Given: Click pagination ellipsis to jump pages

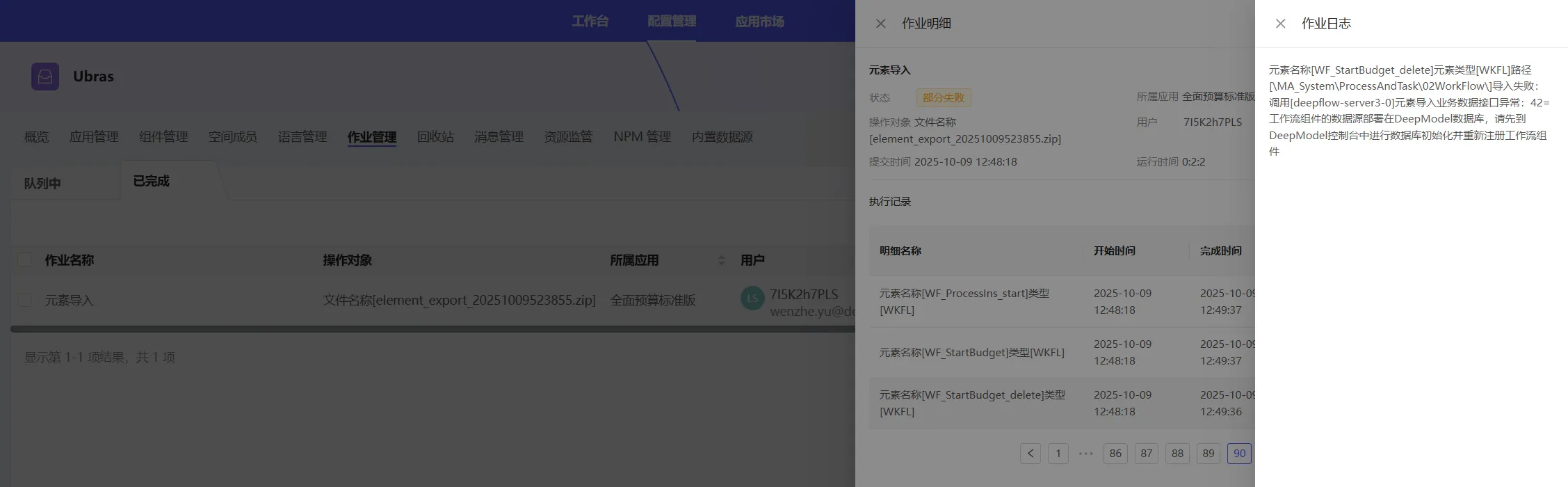Looking at the screenshot, I should 1085,454.
